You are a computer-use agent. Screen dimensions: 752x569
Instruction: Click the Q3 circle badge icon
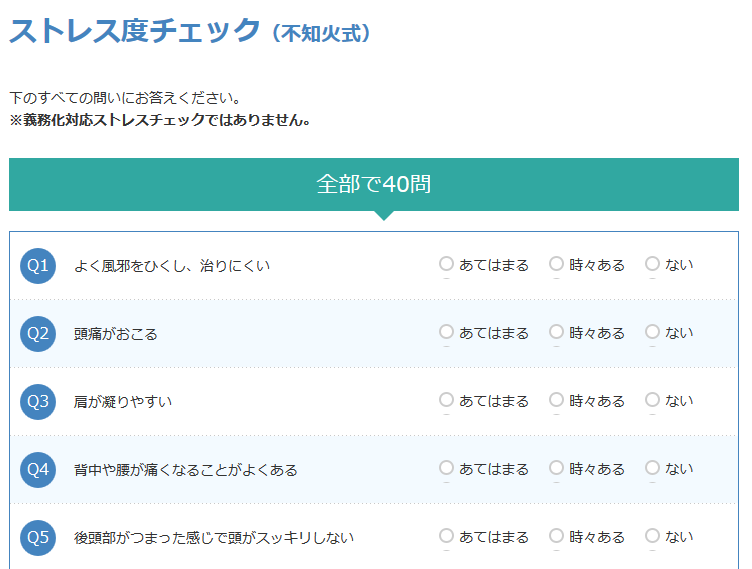click(x=38, y=402)
